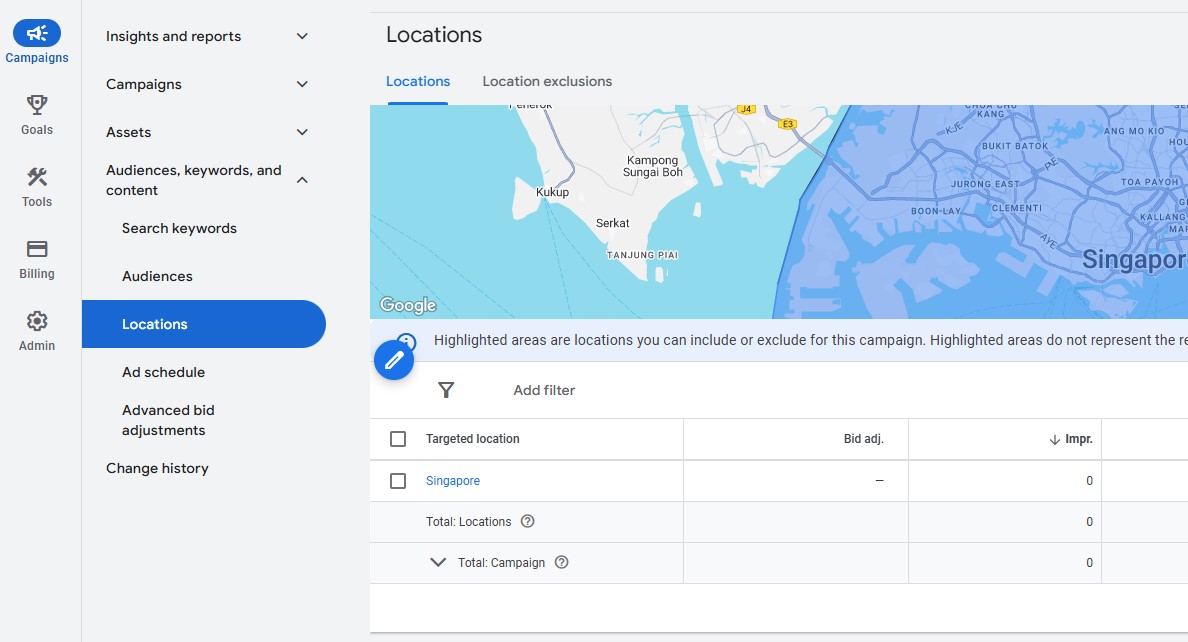1188x642 pixels.
Task: Click the Toa Payoh map label
Action: [x=1149, y=182]
